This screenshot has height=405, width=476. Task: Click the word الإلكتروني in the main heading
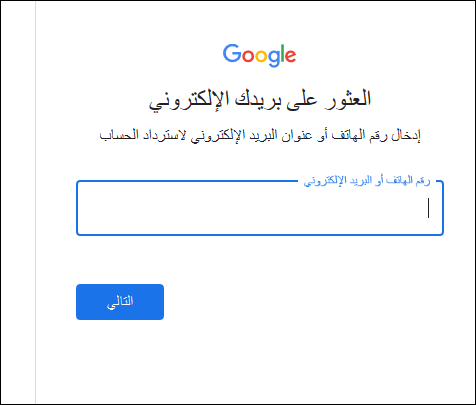[x=189, y=100]
